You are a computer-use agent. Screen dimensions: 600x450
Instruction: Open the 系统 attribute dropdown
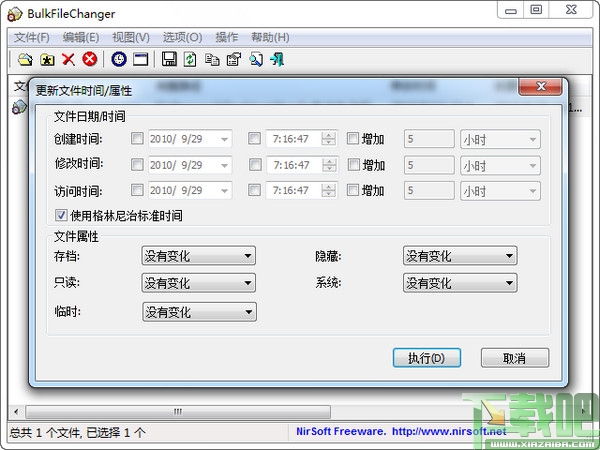[x=460, y=283]
